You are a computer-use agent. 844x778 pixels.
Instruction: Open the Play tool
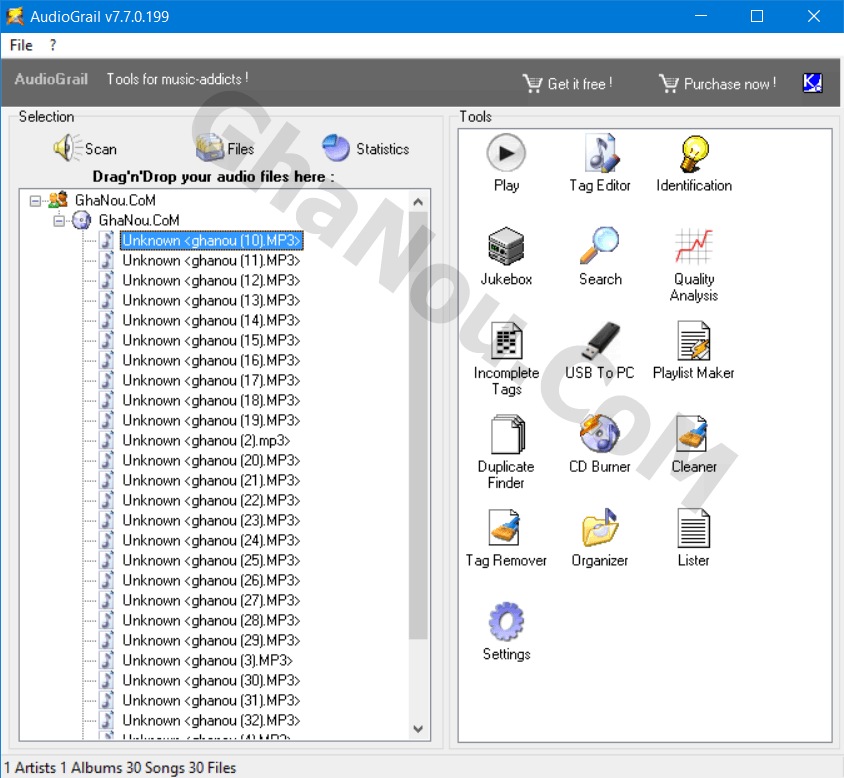(506, 163)
